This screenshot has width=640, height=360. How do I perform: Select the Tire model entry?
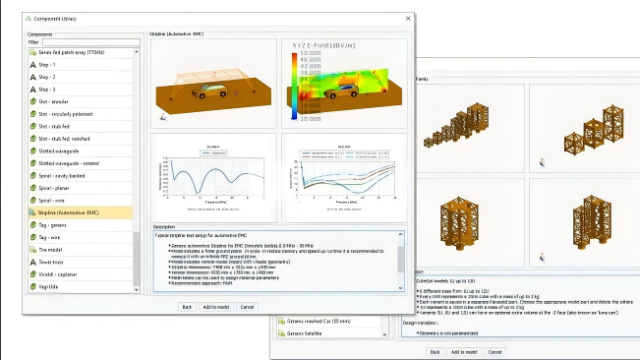[x=80, y=250]
